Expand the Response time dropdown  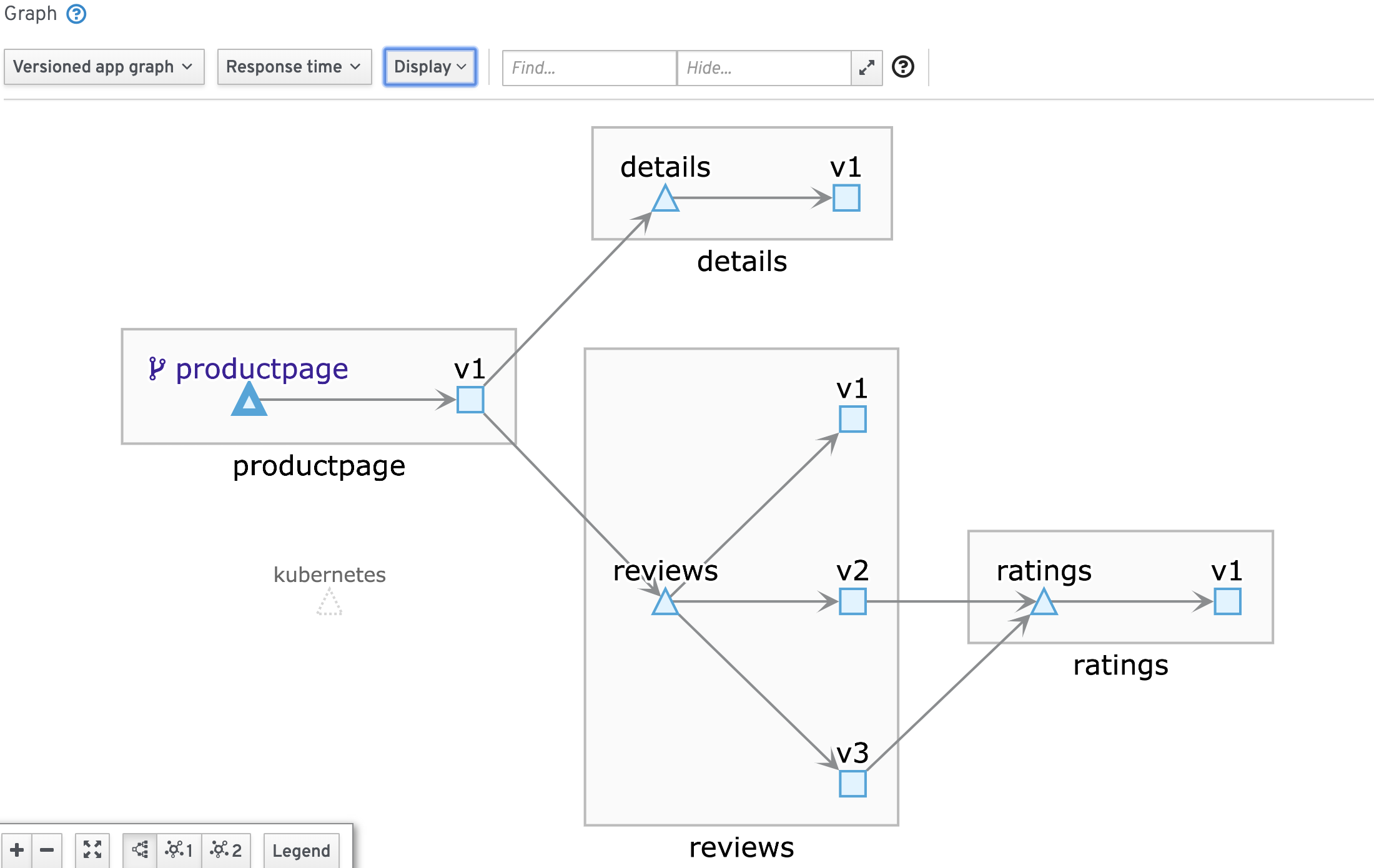pos(294,67)
